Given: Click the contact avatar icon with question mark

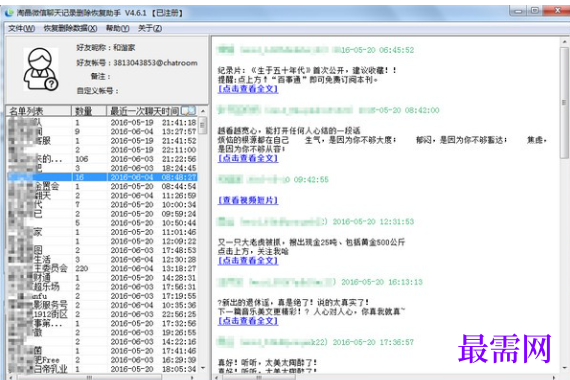Looking at the screenshot, I should 41,69.
